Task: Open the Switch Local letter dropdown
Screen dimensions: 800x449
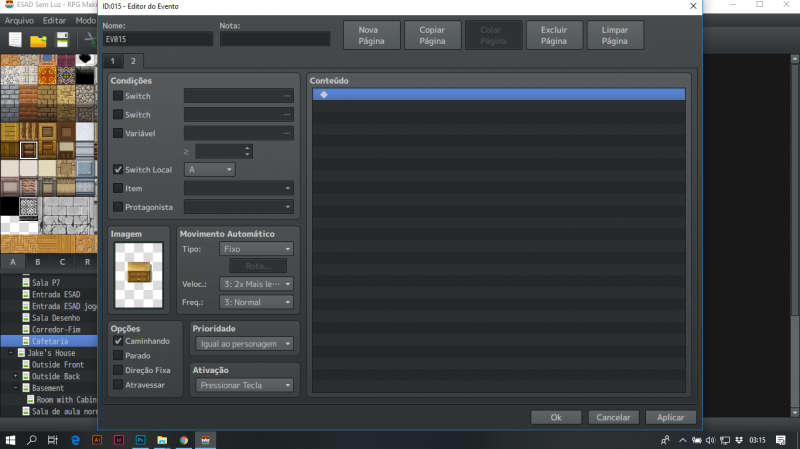Action: pyautogui.click(x=210, y=169)
